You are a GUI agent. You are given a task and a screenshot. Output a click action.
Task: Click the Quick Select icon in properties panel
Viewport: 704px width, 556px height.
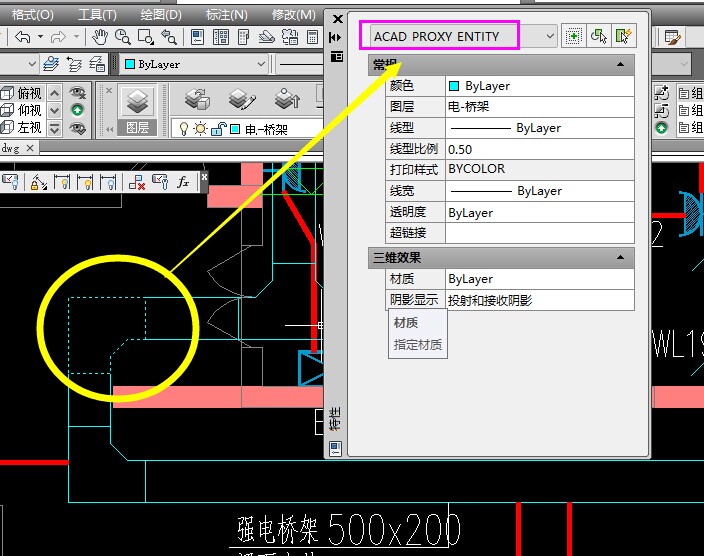(624, 36)
